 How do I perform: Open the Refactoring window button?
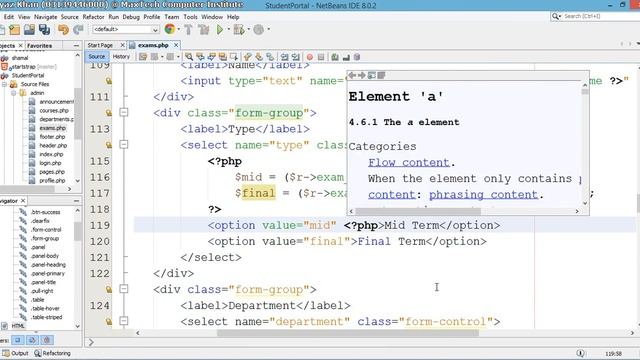52,353
